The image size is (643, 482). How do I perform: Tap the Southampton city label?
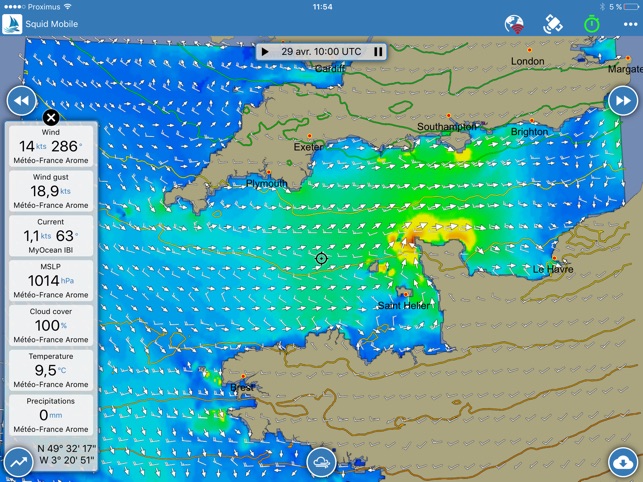[x=447, y=127]
